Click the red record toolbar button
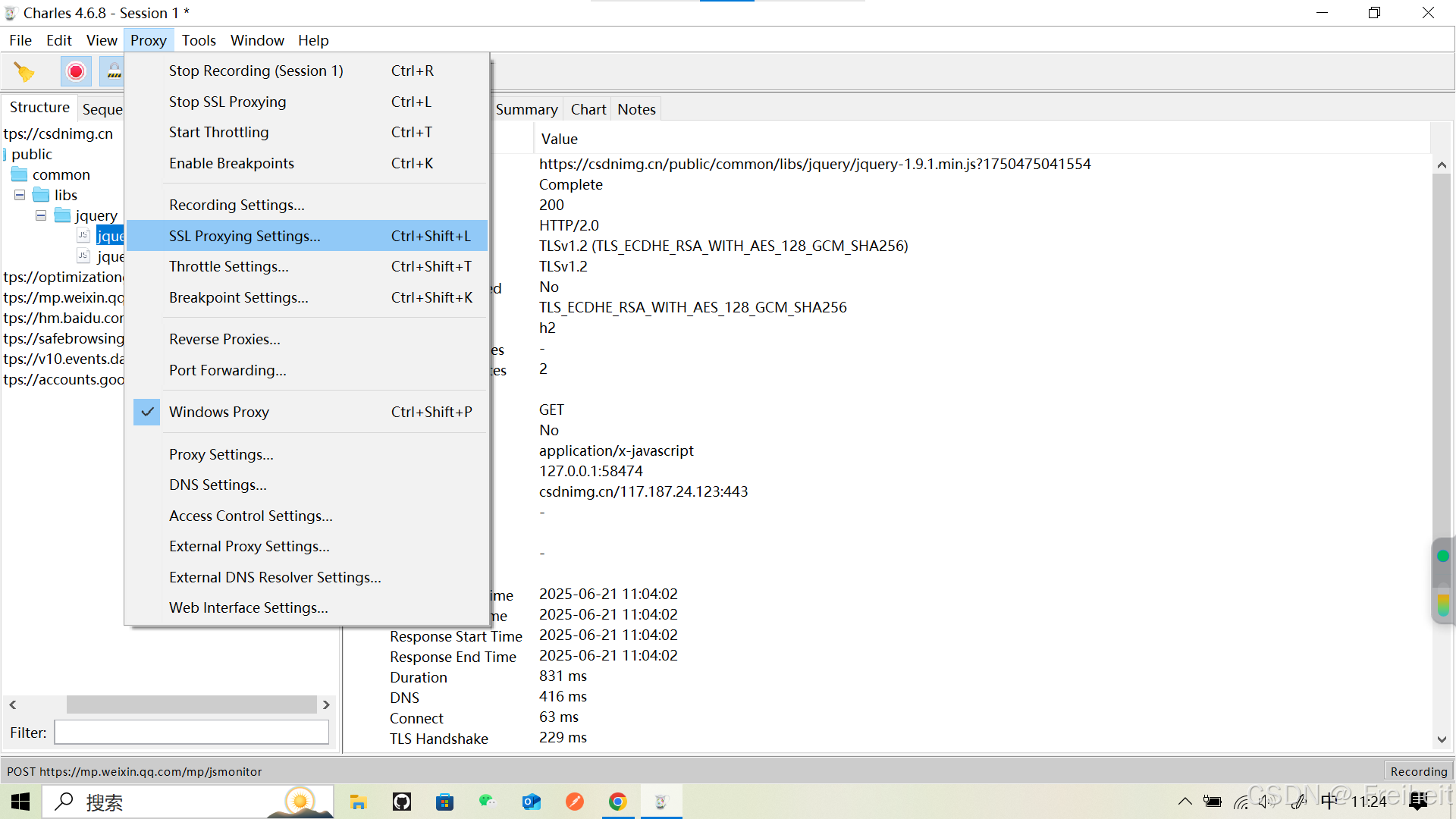1456x819 pixels. pyautogui.click(x=76, y=72)
